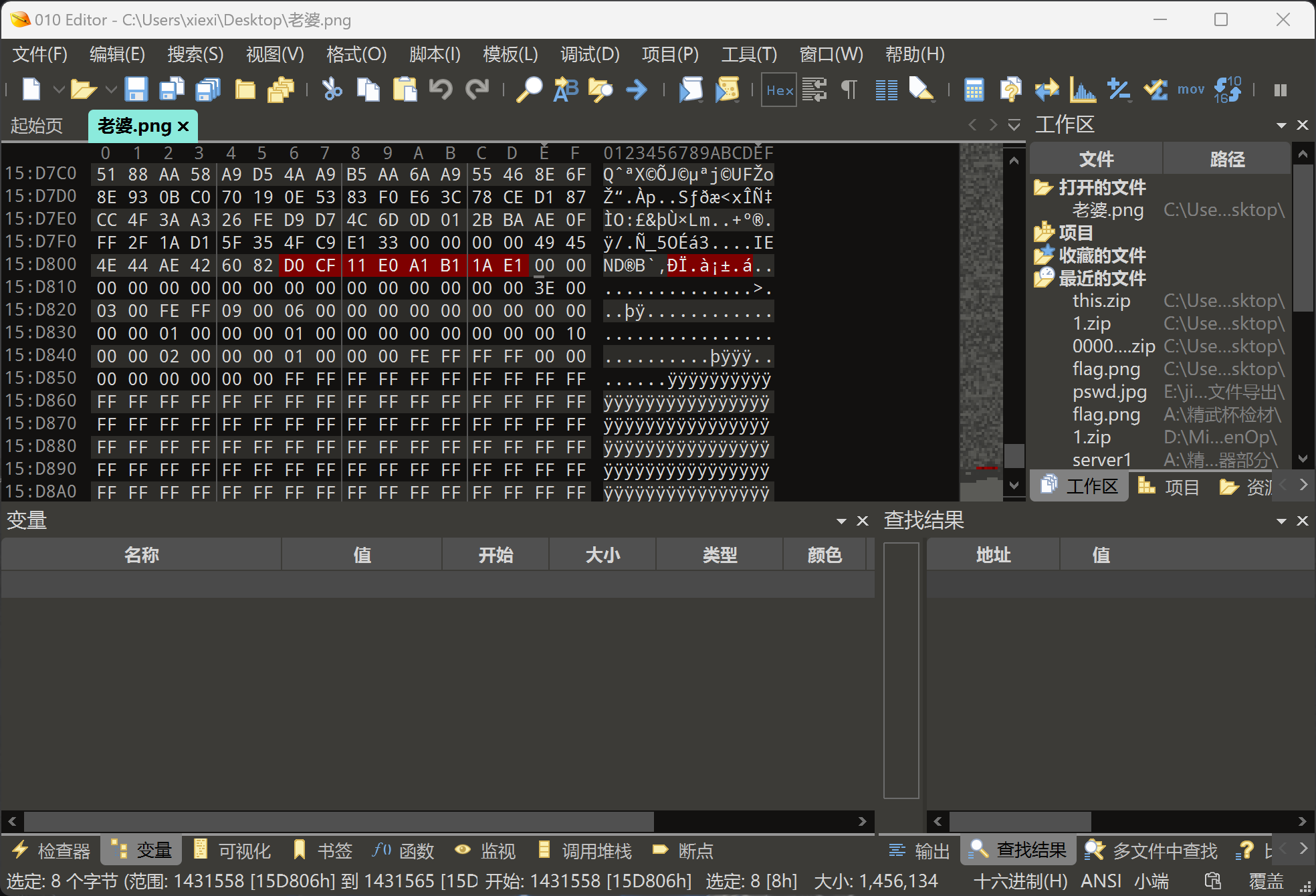Open Find with the magnifier icon

click(529, 89)
